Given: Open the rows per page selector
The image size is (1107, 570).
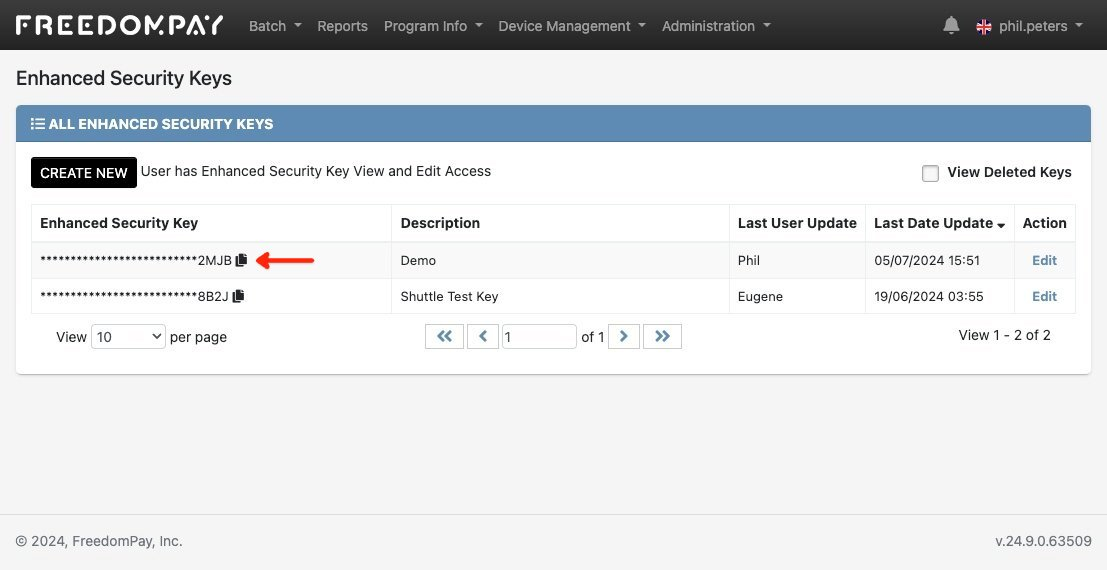Looking at the screenshot, I should pos(128,336).
